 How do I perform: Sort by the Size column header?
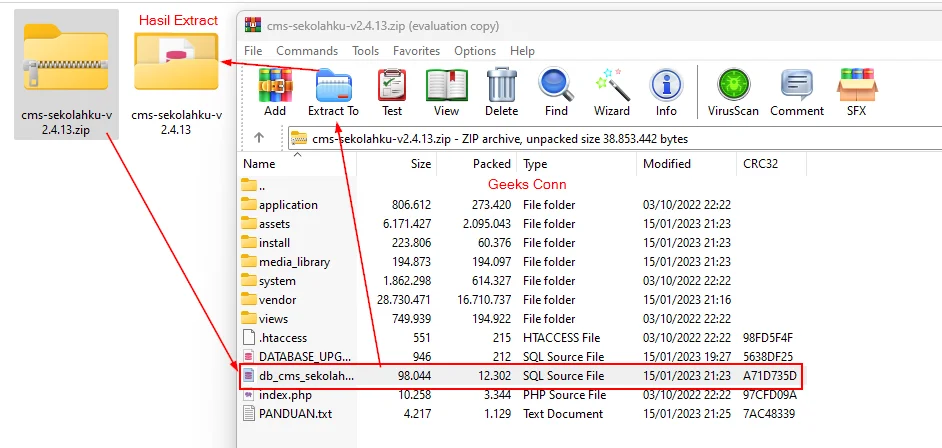point(397,164)
